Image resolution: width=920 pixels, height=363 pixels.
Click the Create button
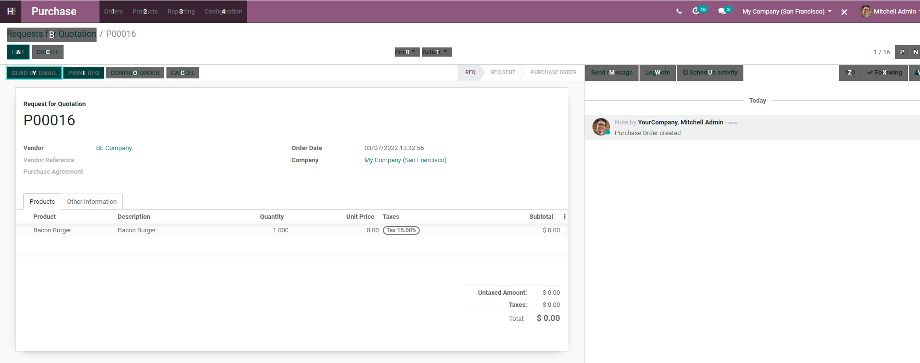tap(48, 52)
